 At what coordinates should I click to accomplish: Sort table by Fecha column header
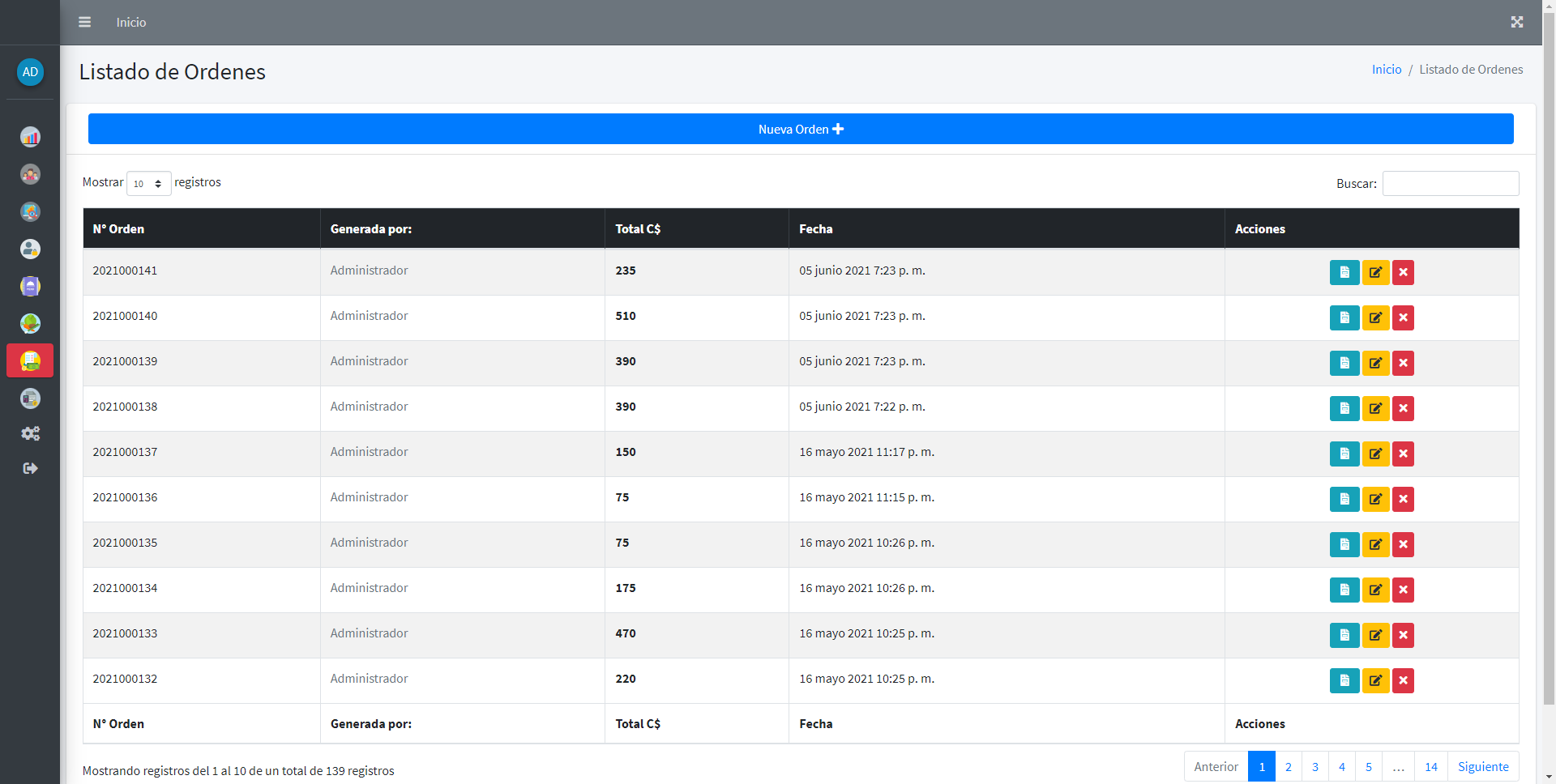coord(815,229)
